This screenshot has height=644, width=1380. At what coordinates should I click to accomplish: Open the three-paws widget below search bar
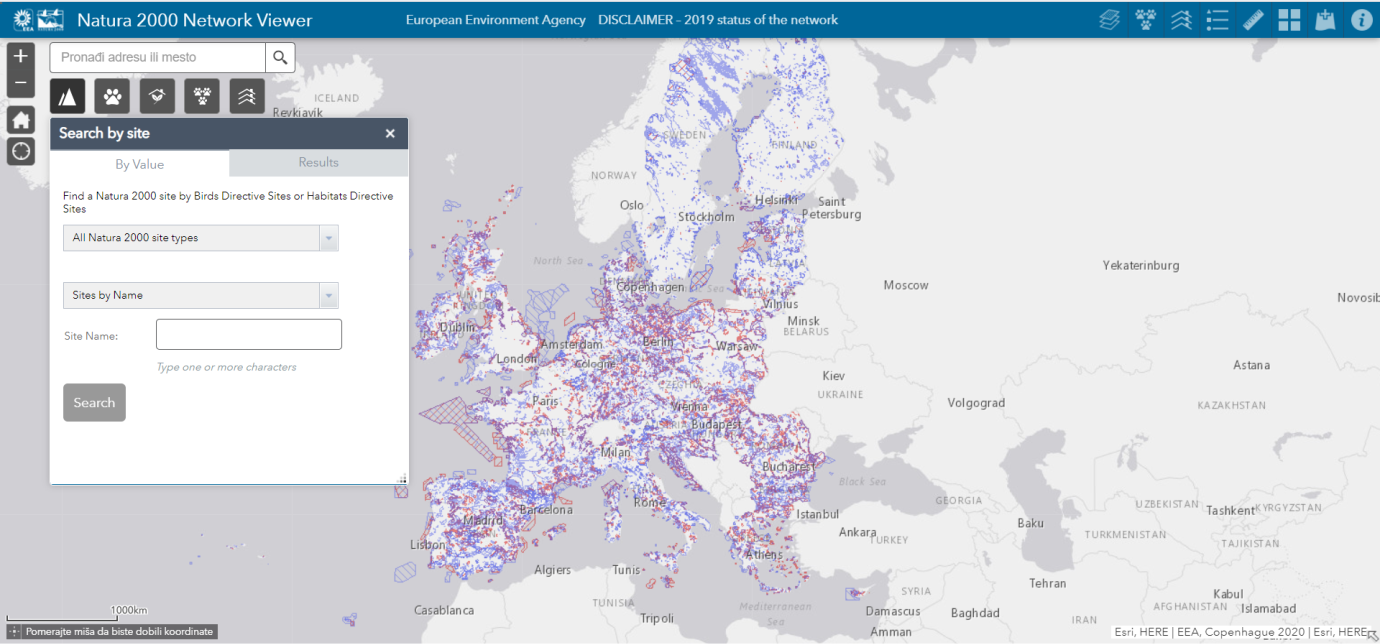click(202, 97)
